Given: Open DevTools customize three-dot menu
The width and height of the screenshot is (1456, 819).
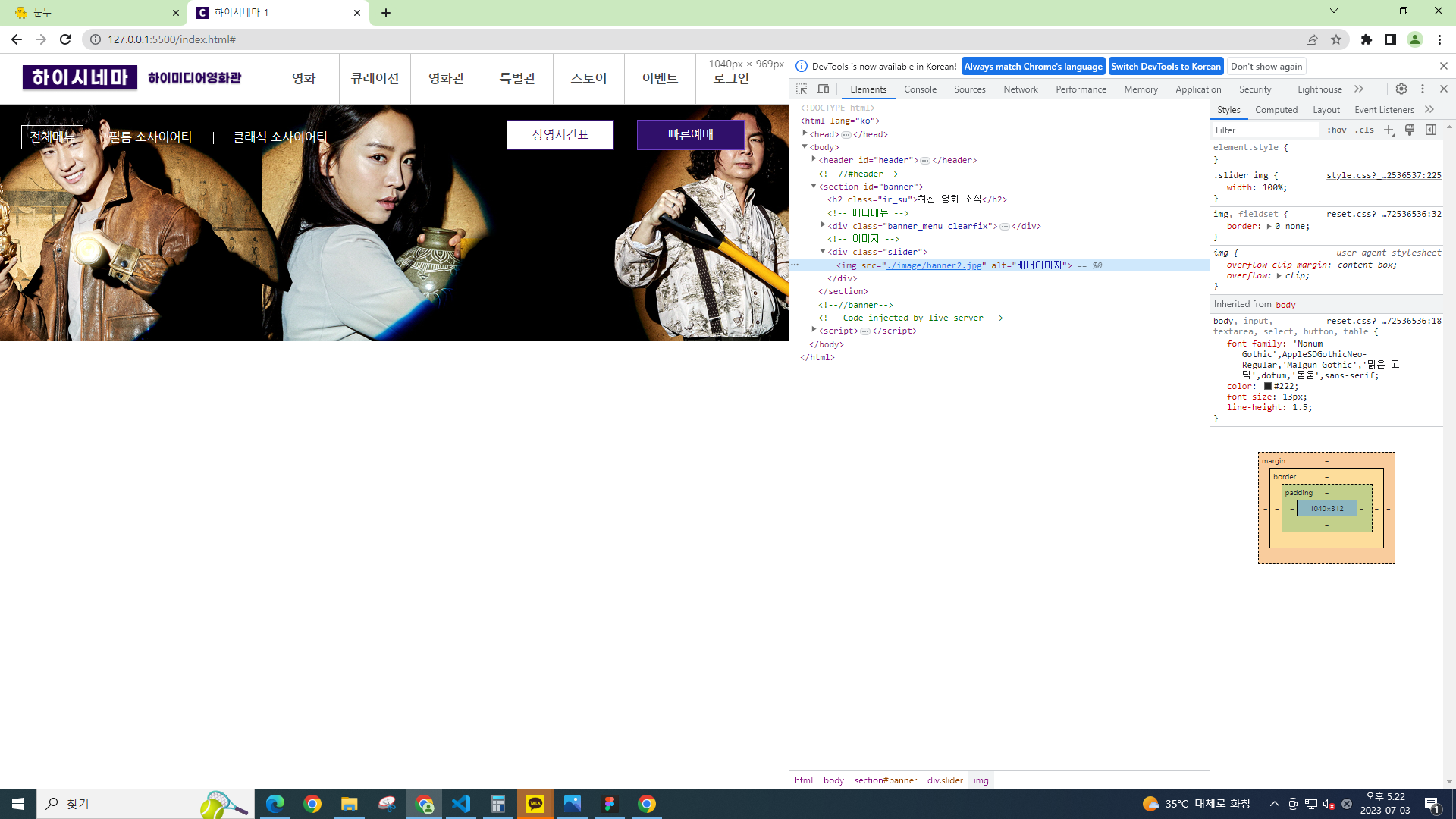Looking at the screenshot, I should [x=1423, y=89].
